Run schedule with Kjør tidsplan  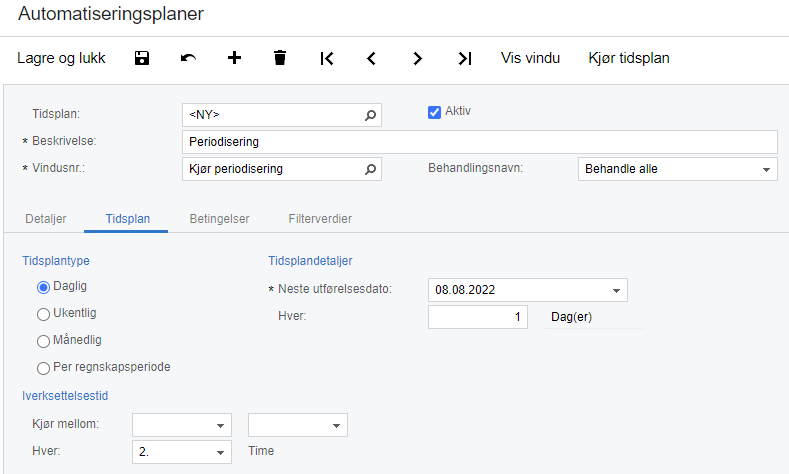pos(629,58)
